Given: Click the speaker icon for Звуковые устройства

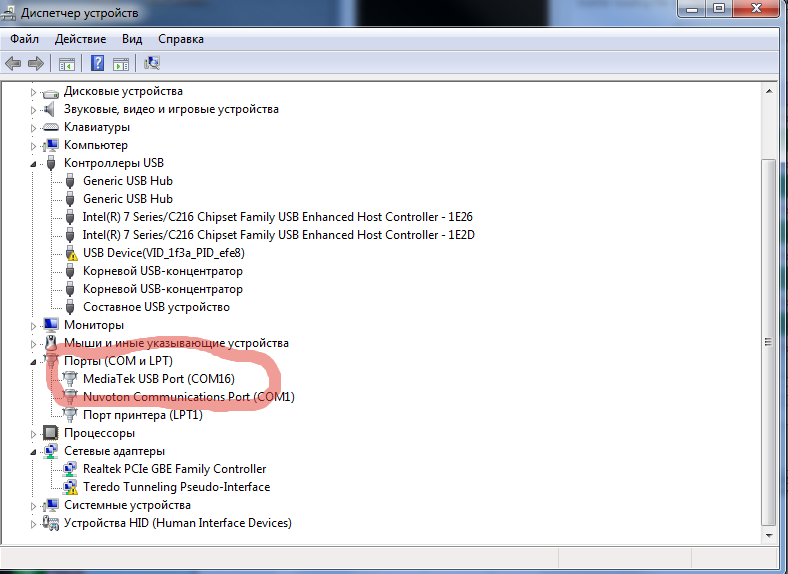Looking at the screenshot, I should coord(49,109).
